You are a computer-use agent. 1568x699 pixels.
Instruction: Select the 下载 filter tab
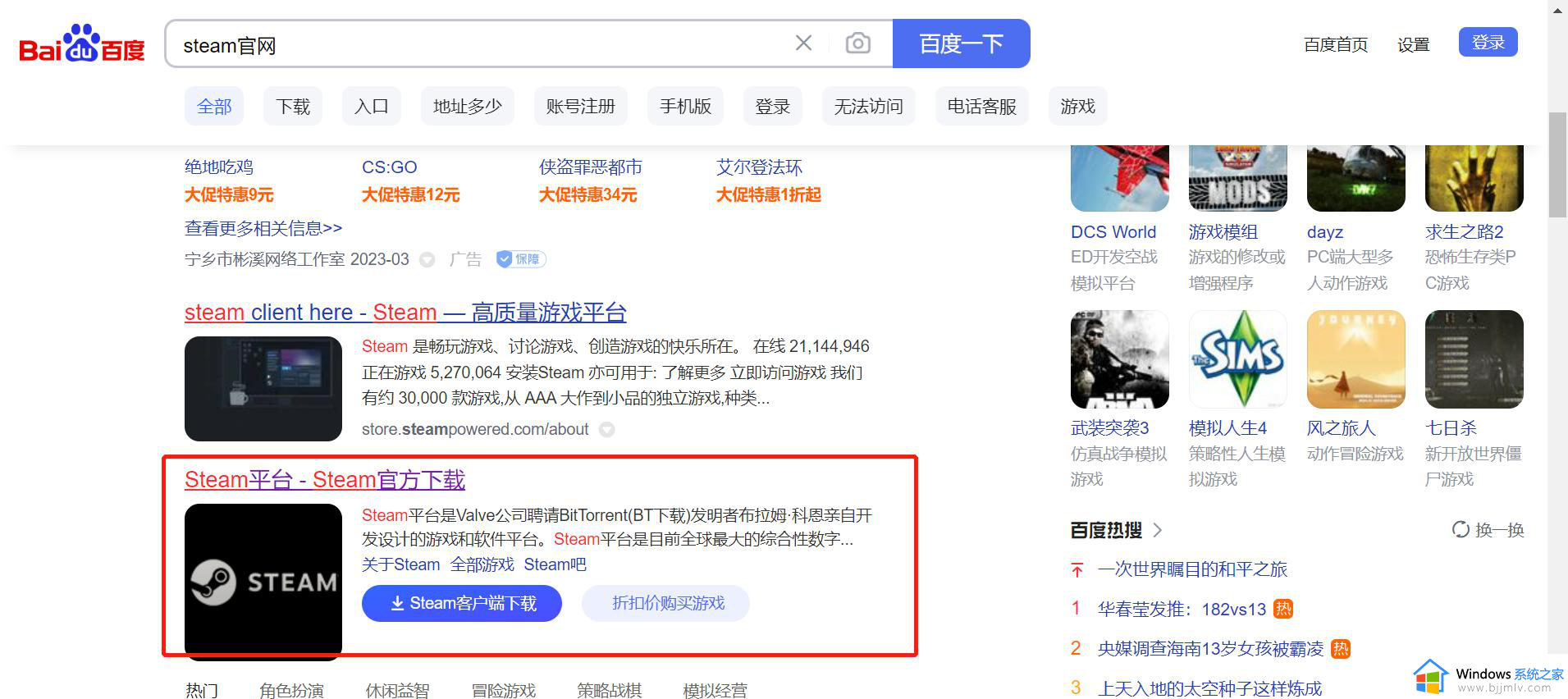point(293,107)
